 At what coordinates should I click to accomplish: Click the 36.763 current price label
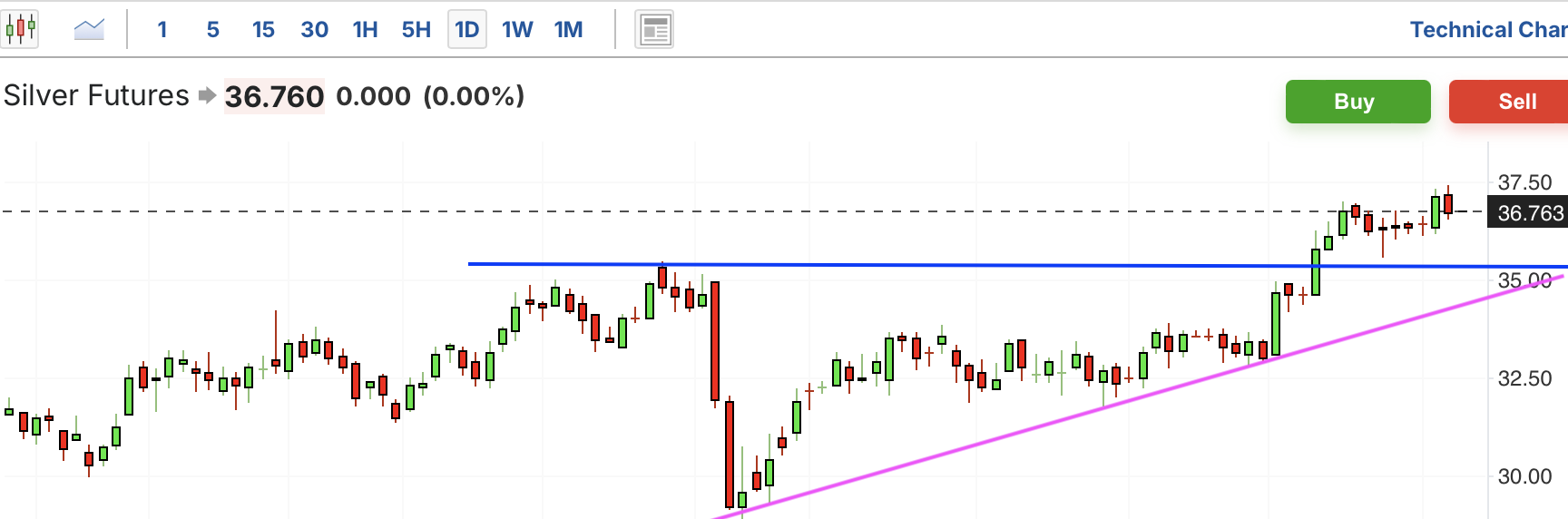tap(1528, 212)
